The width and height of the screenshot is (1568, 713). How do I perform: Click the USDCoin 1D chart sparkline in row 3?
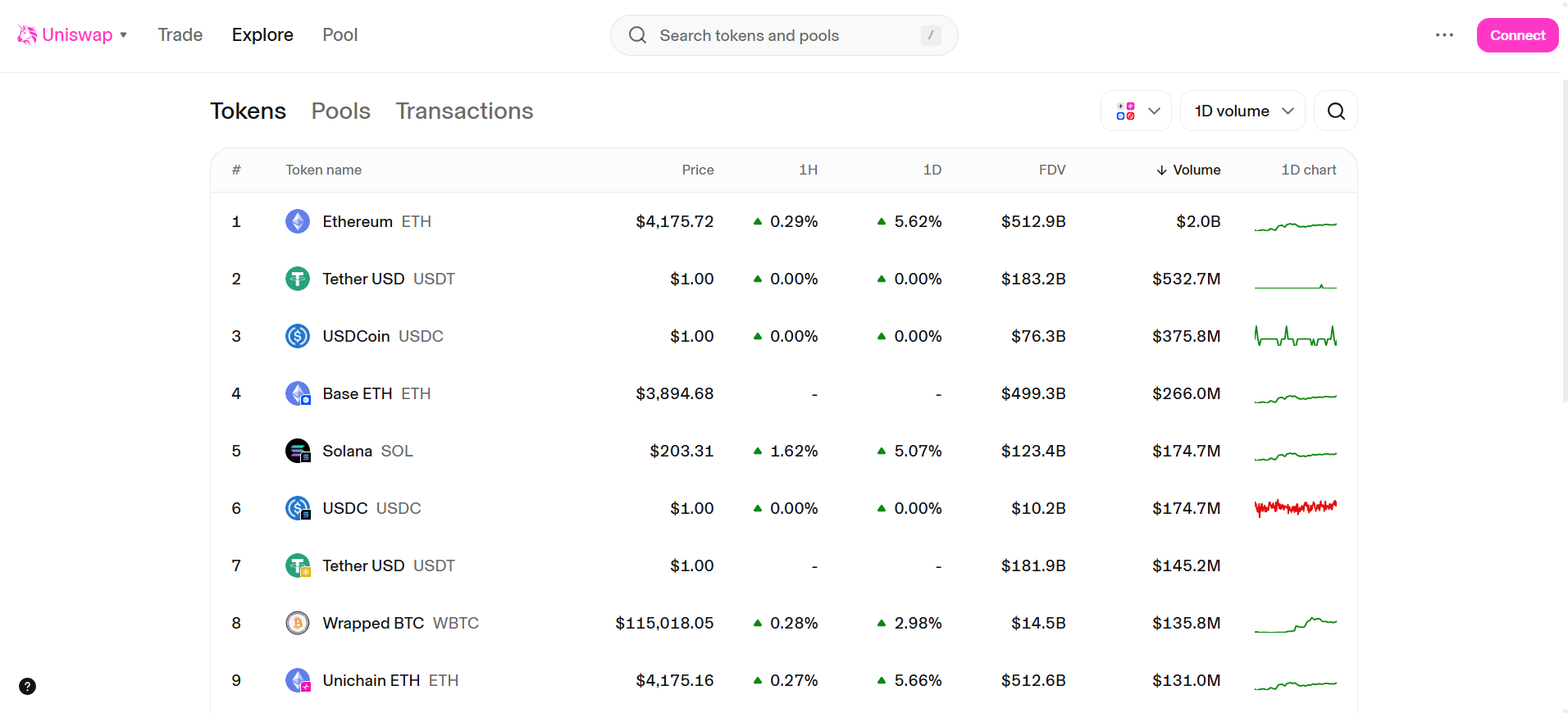tap(1296, 336)
